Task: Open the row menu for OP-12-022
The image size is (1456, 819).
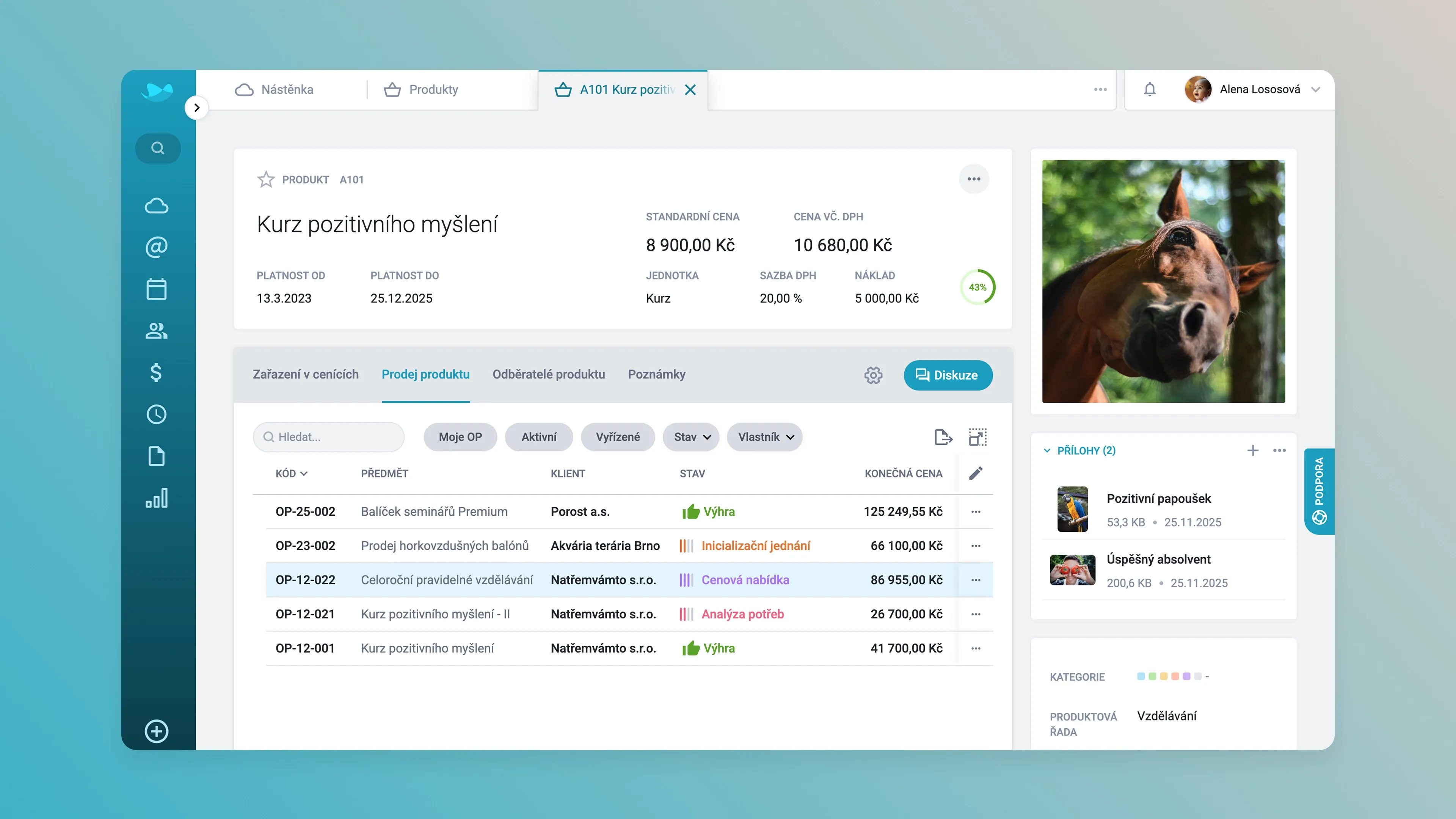Action: tap(976, 580)
